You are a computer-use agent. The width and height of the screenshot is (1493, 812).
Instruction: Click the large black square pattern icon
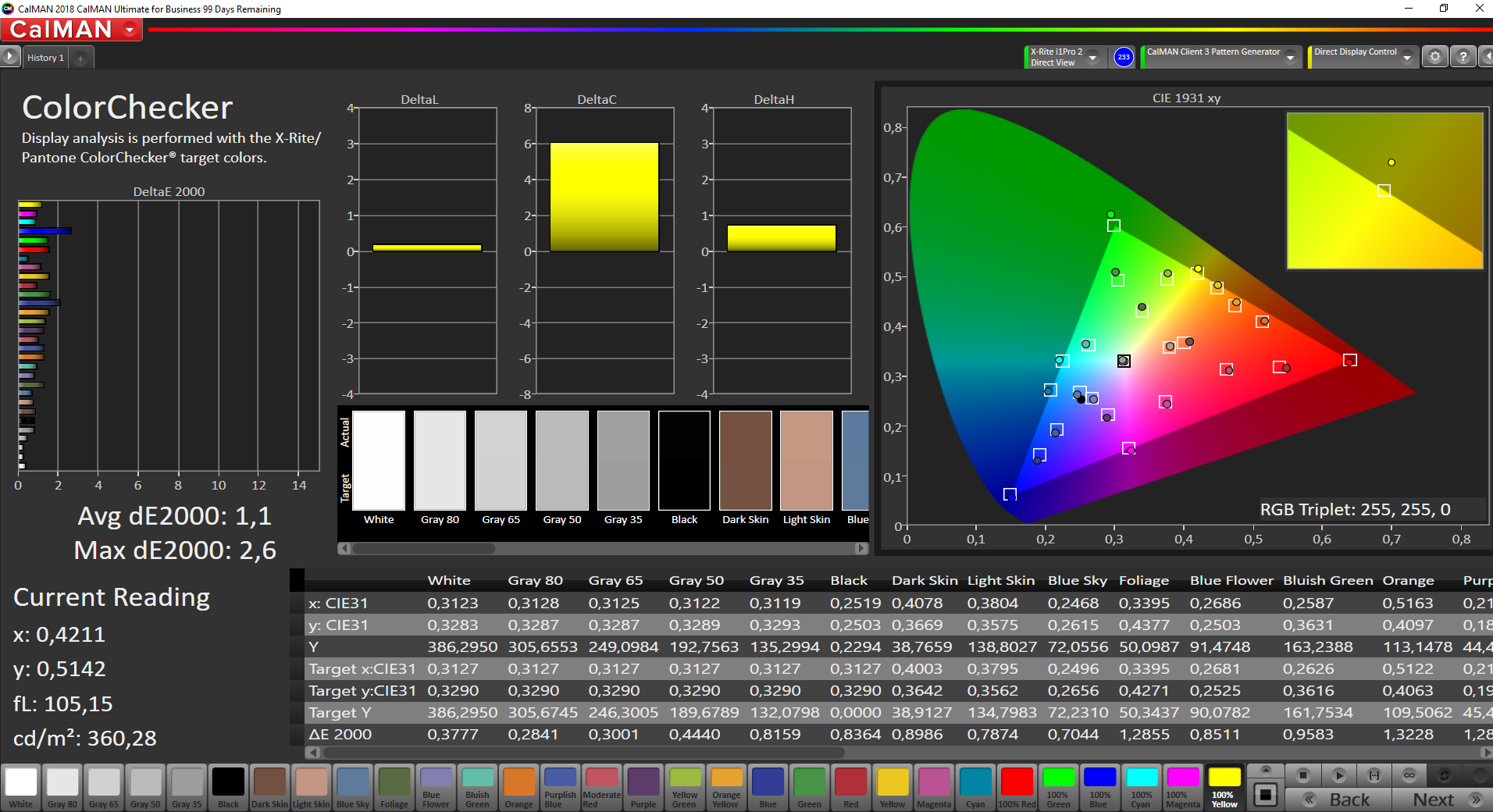coord(1266,796)
